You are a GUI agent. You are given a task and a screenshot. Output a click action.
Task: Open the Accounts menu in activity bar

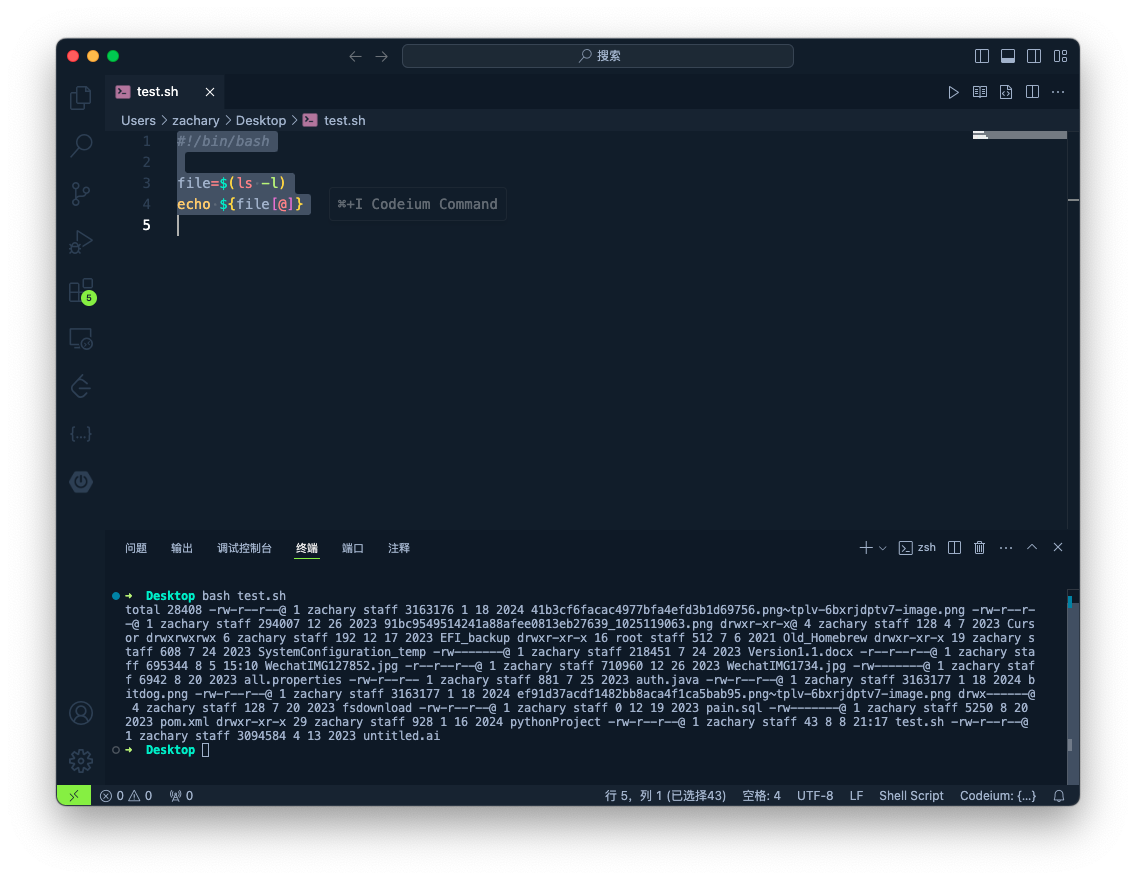(x=80, y=713)
